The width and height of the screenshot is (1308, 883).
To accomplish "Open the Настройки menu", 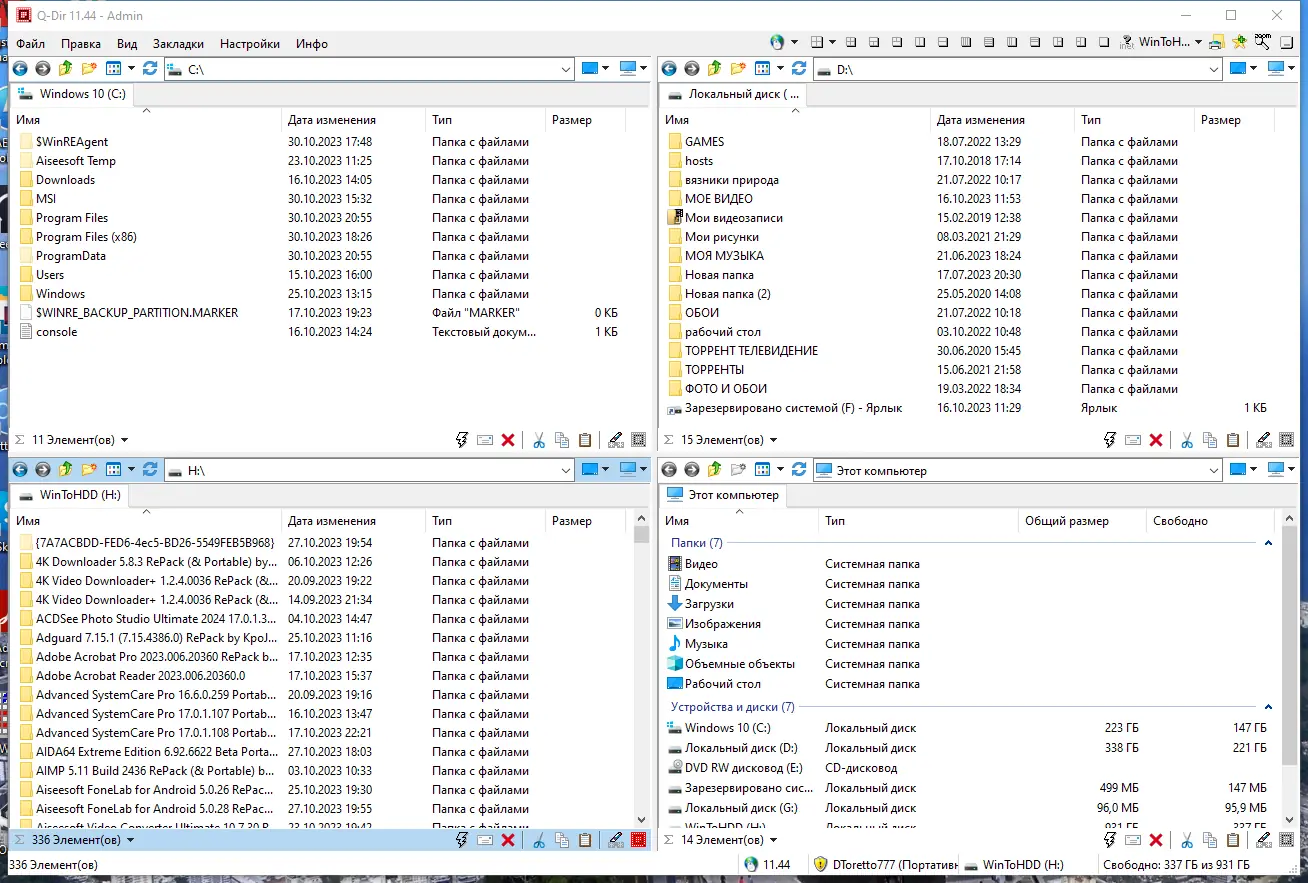I will pyautogui.click(x=249, y=44).
